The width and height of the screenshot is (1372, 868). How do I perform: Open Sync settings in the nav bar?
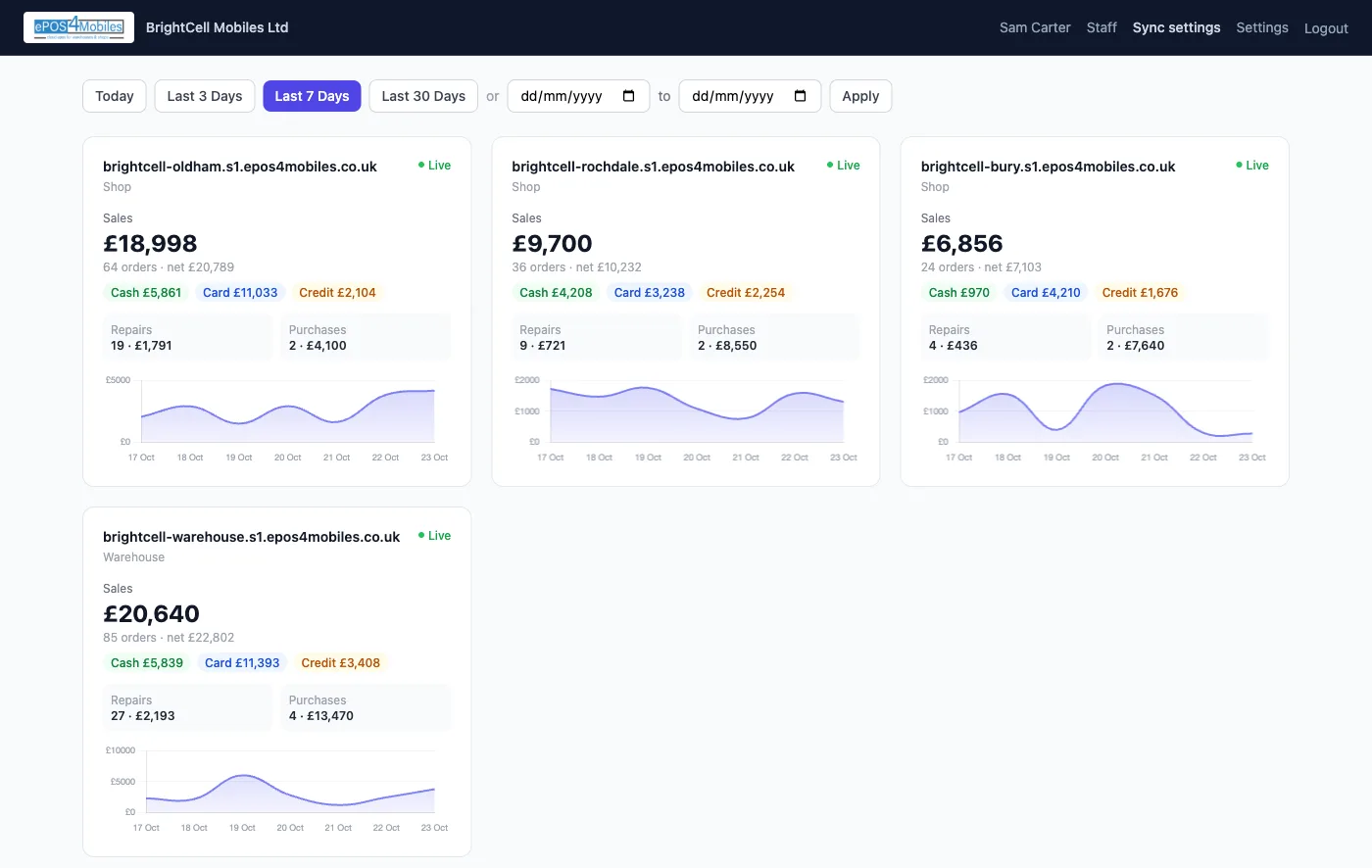1176,27
